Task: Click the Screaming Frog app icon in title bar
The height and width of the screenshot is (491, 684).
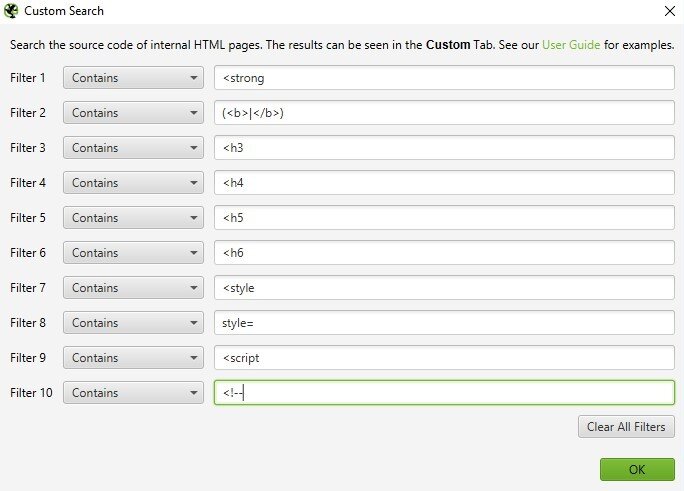Action: [x=11, y=11]
